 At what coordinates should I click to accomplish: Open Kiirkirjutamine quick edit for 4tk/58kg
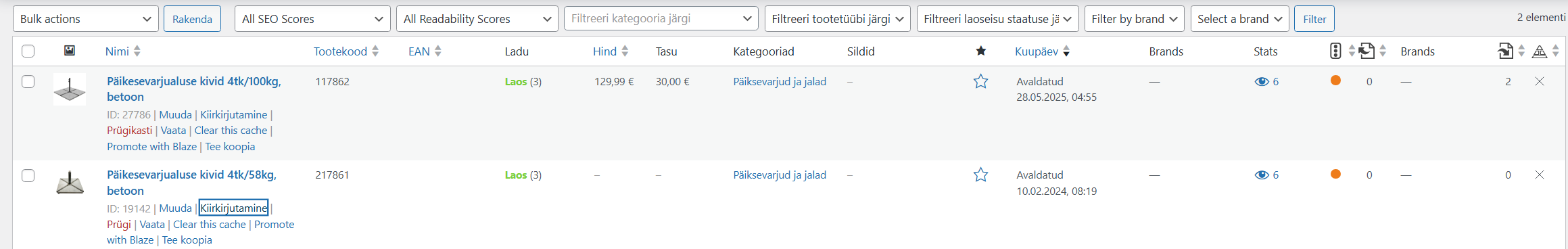[233, 208]
